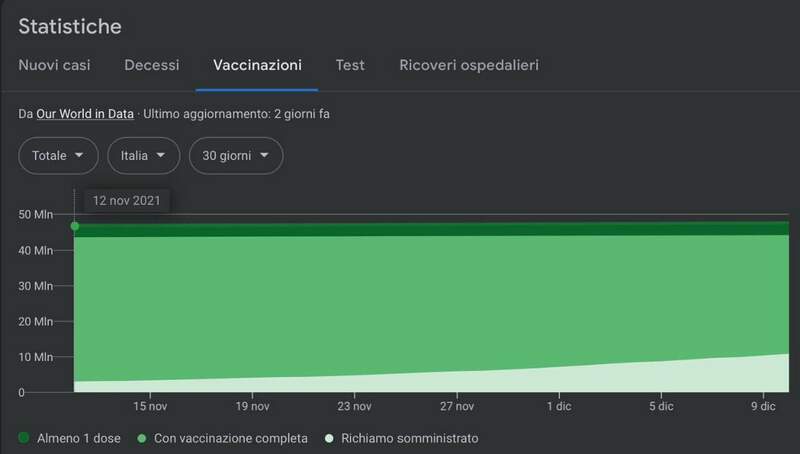Expand the Totale dropdown
The image size is (800, 454).
coord(58,156)
